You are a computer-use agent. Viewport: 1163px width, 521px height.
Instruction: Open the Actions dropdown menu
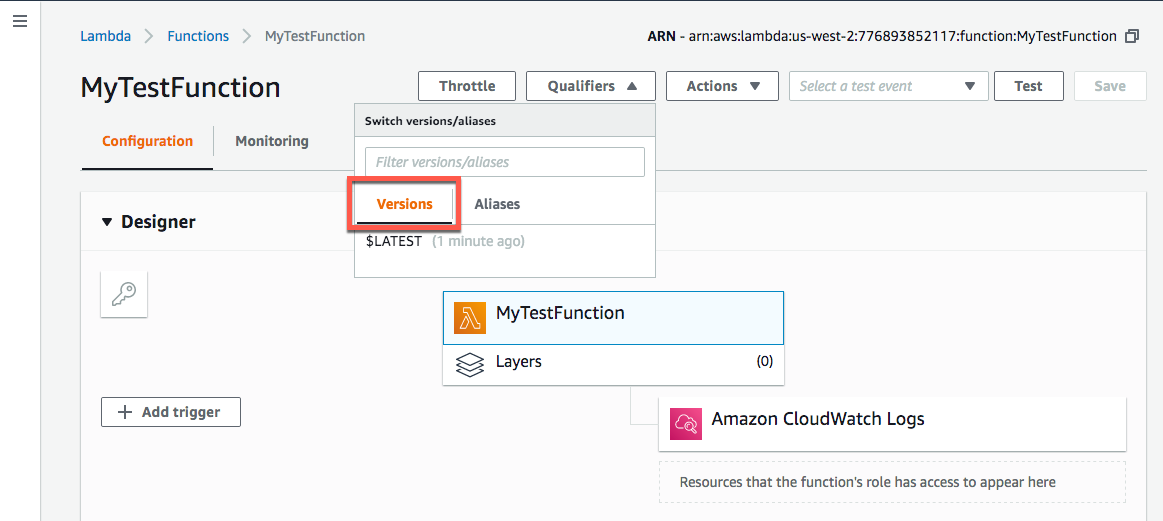[x=722, y=86]
